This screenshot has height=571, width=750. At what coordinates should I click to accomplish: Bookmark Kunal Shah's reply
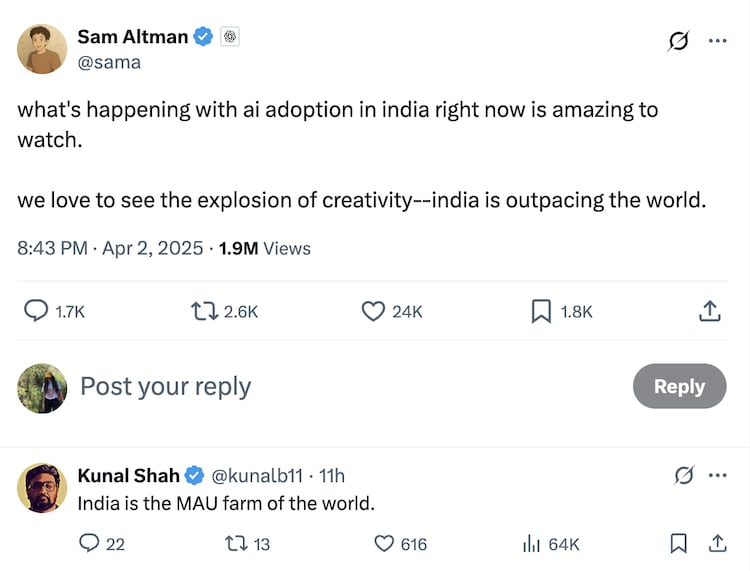click(x=678, y=544)
